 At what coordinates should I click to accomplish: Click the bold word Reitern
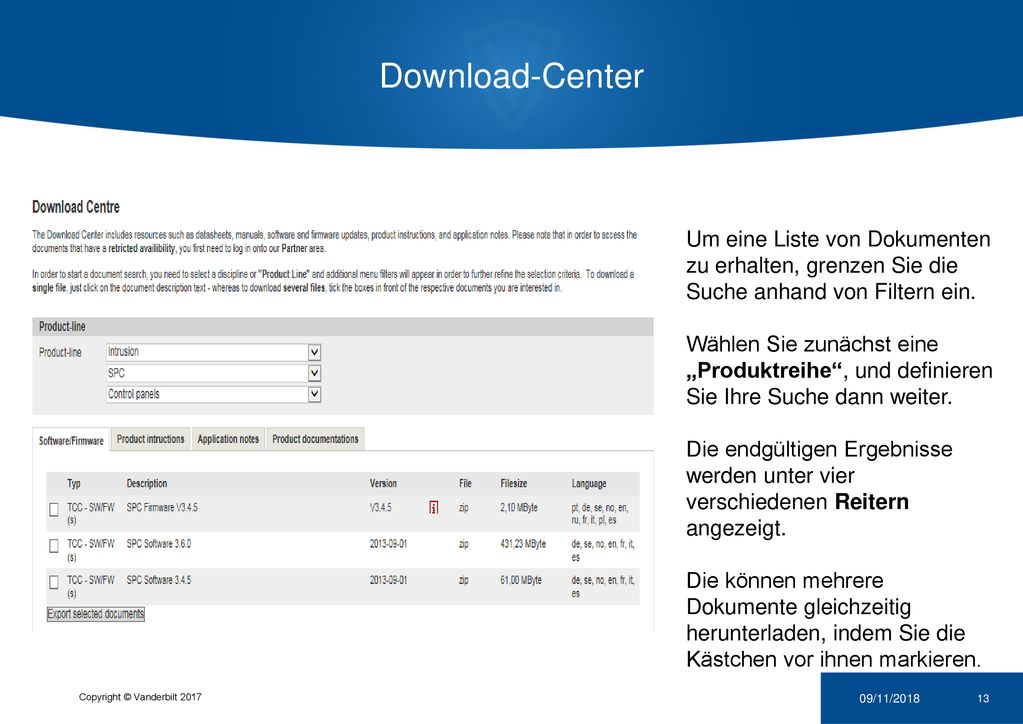pyautogui.click(x=872, y=502)
